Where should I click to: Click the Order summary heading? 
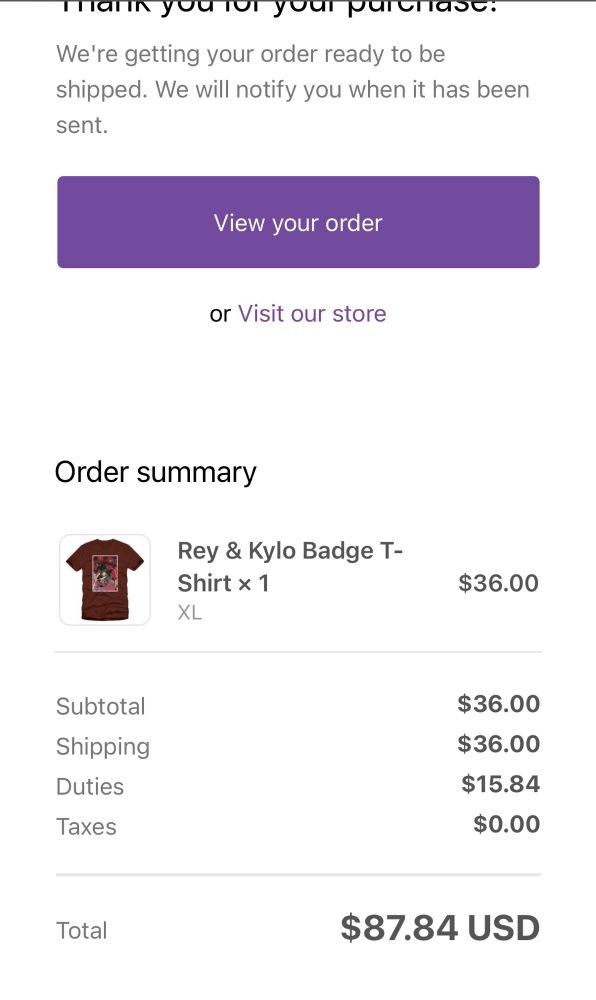tap(155, 471)
